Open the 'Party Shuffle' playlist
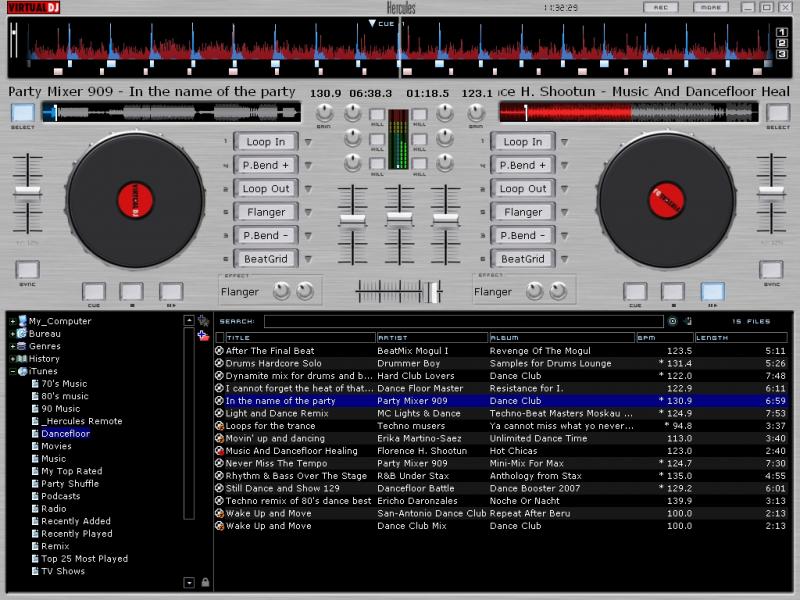 tap(70, 484)
